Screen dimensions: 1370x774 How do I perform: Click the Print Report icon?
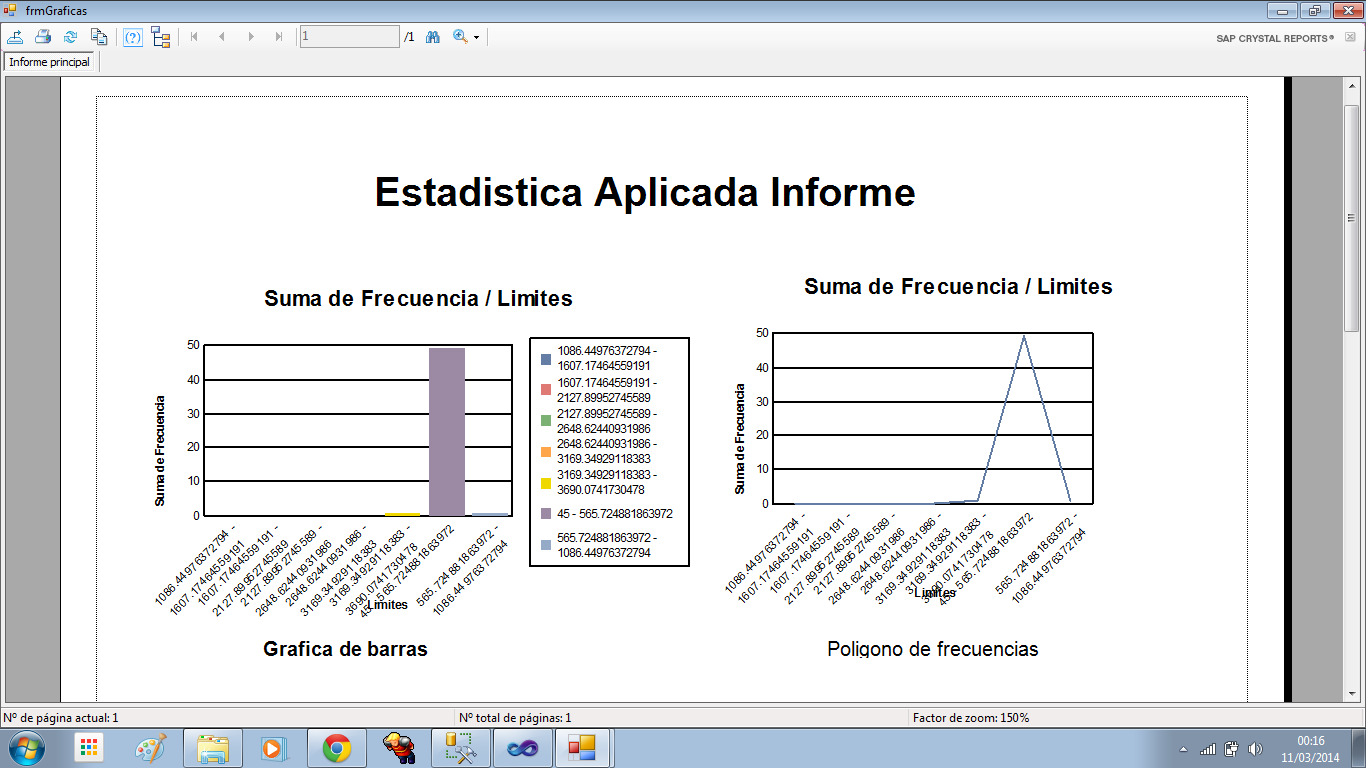(x=43, y=37)
